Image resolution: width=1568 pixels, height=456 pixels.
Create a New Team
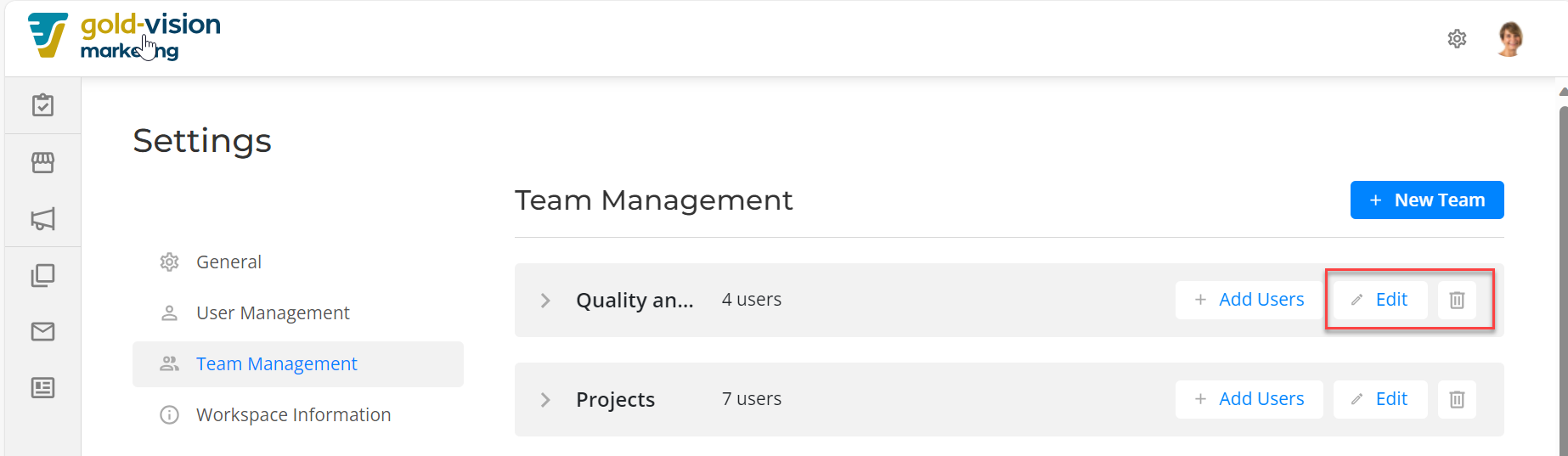point(1427,200)
